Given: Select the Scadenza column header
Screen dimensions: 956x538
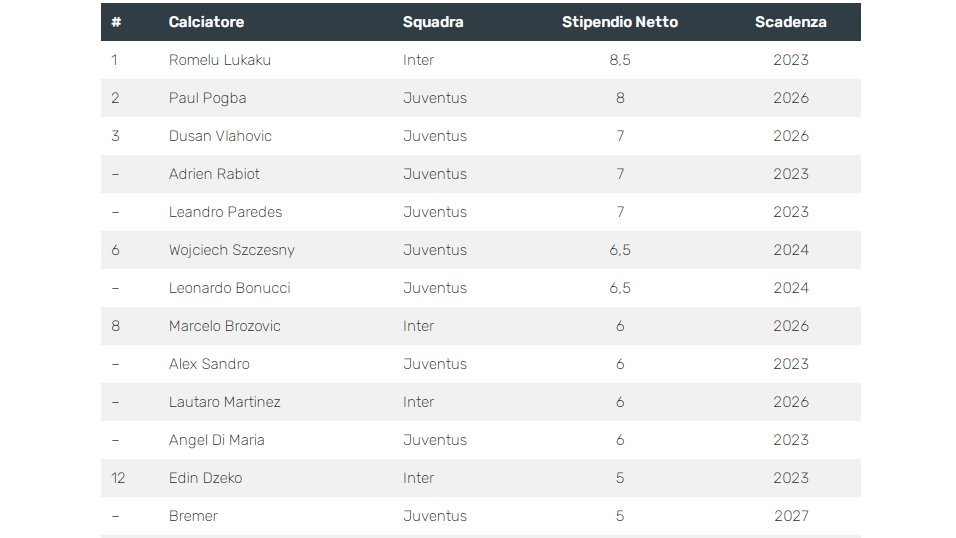Looking at the screenshot, I should pyautogui.click(x=790, y=22).
